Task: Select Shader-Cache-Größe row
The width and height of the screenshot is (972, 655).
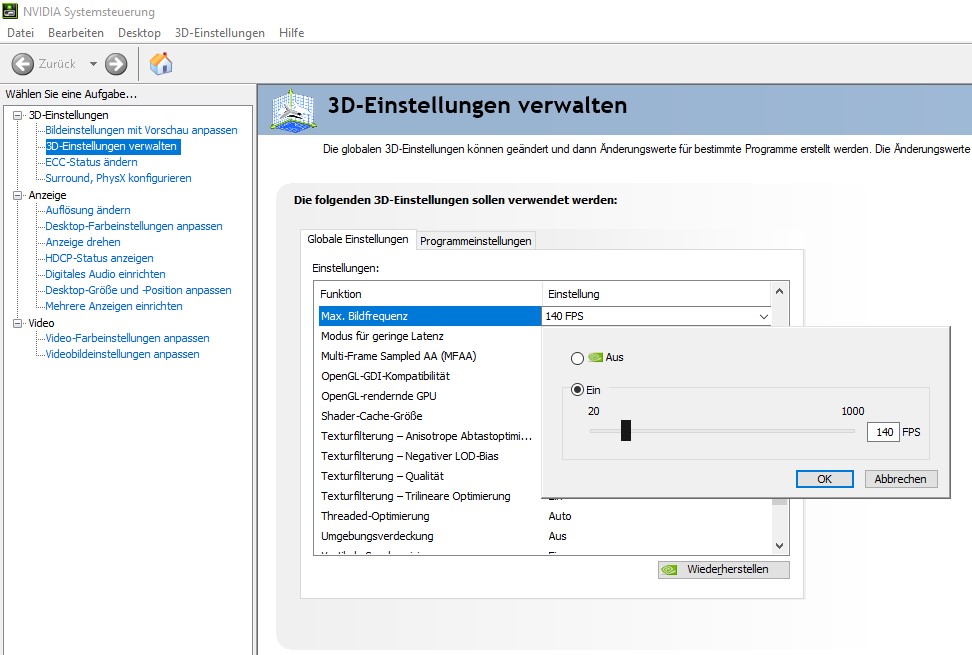Action: (x=430, y=416)
